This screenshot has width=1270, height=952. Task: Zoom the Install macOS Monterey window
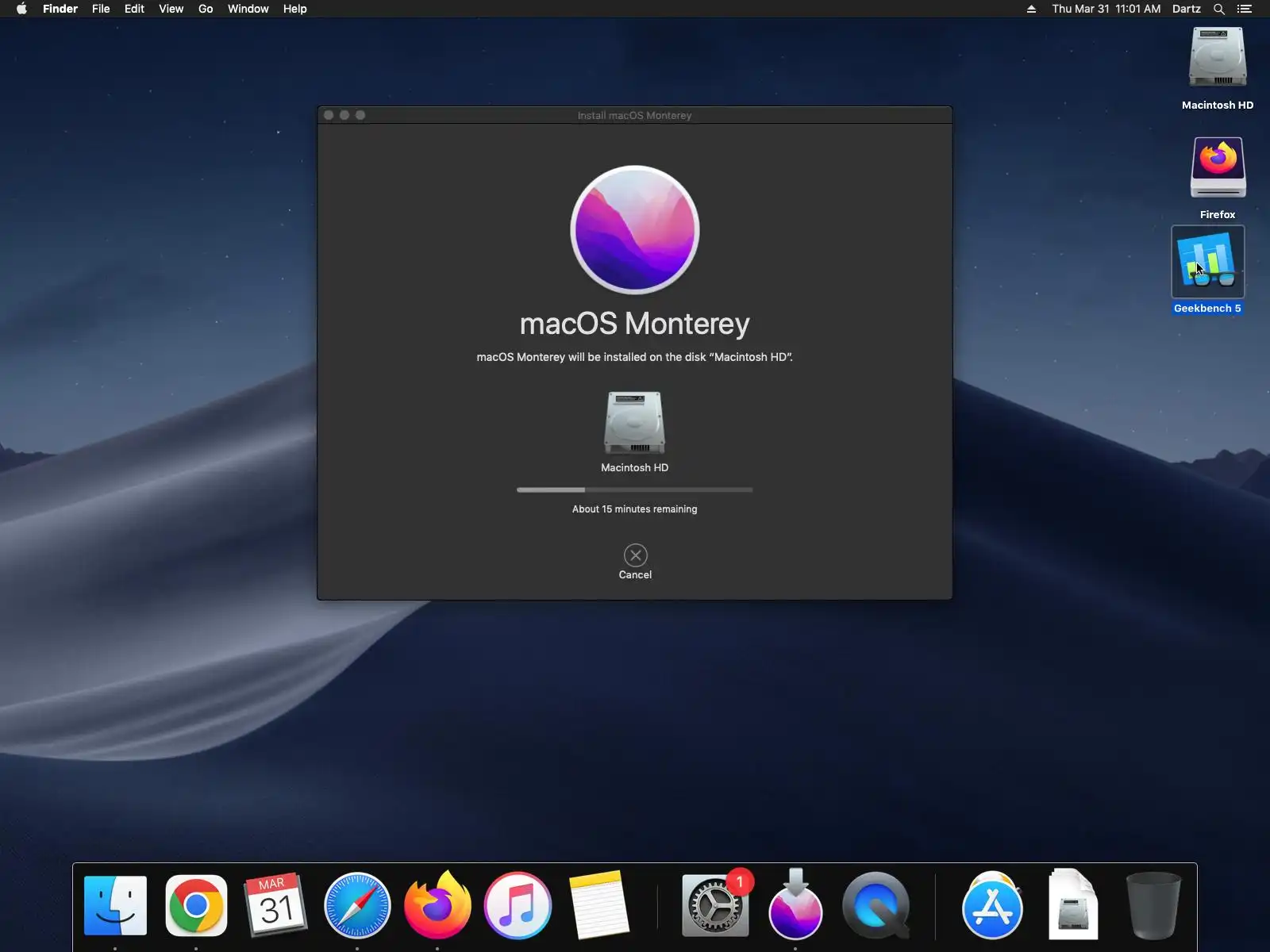[360, 115]
